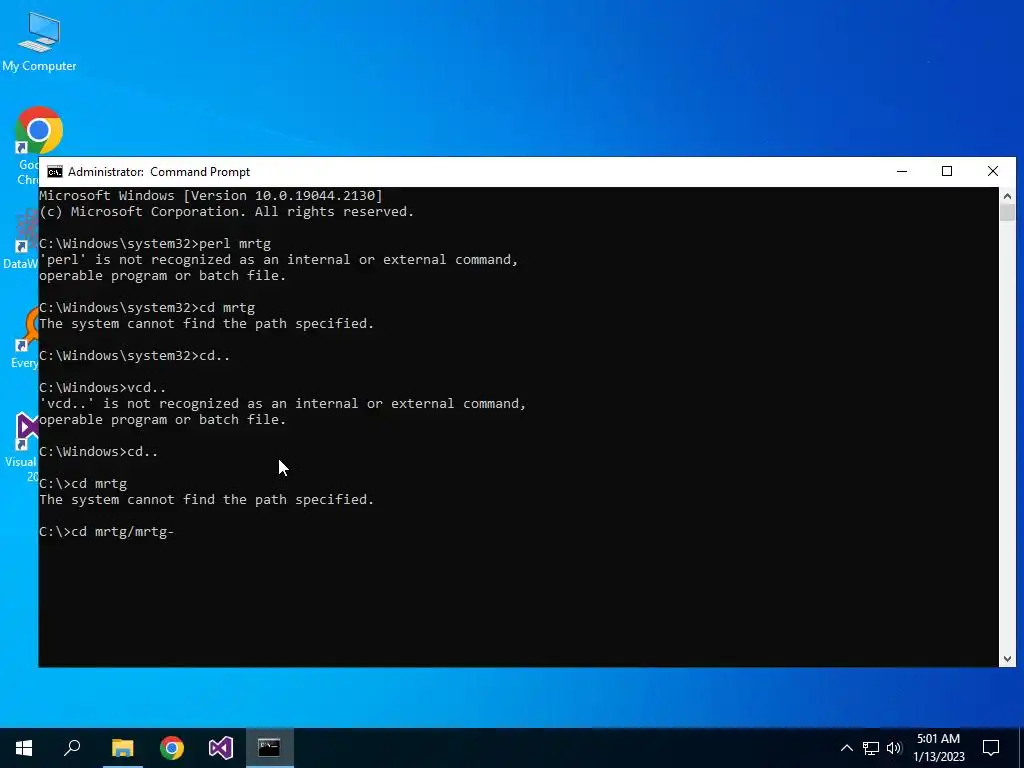This screenshot has height=768, width=1024.
Task: Click the '(c) Microsoft Corporation. All rights reserved.' line
Action: (227, 212)
